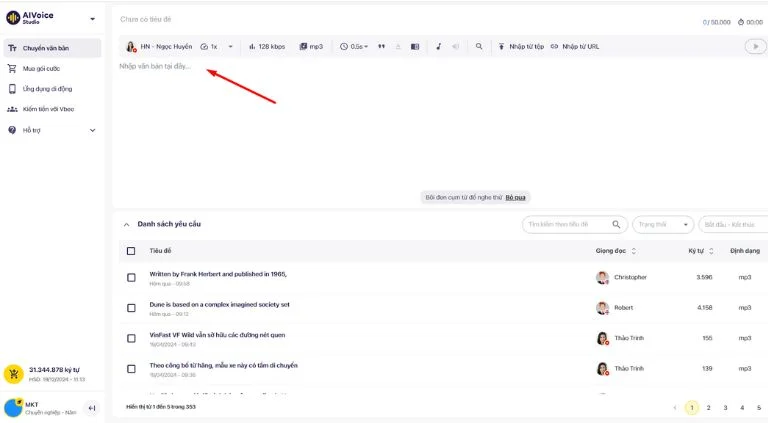Click the Bỏ qua link
Screen dimensions: 768x423
pyautogui.click(x=515, y=197)
